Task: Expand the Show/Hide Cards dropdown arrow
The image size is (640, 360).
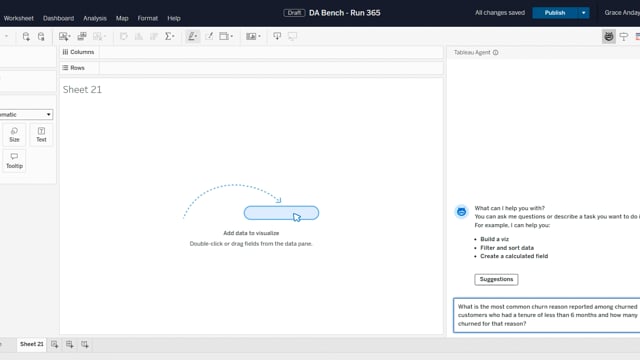Action: pos(259,36)
